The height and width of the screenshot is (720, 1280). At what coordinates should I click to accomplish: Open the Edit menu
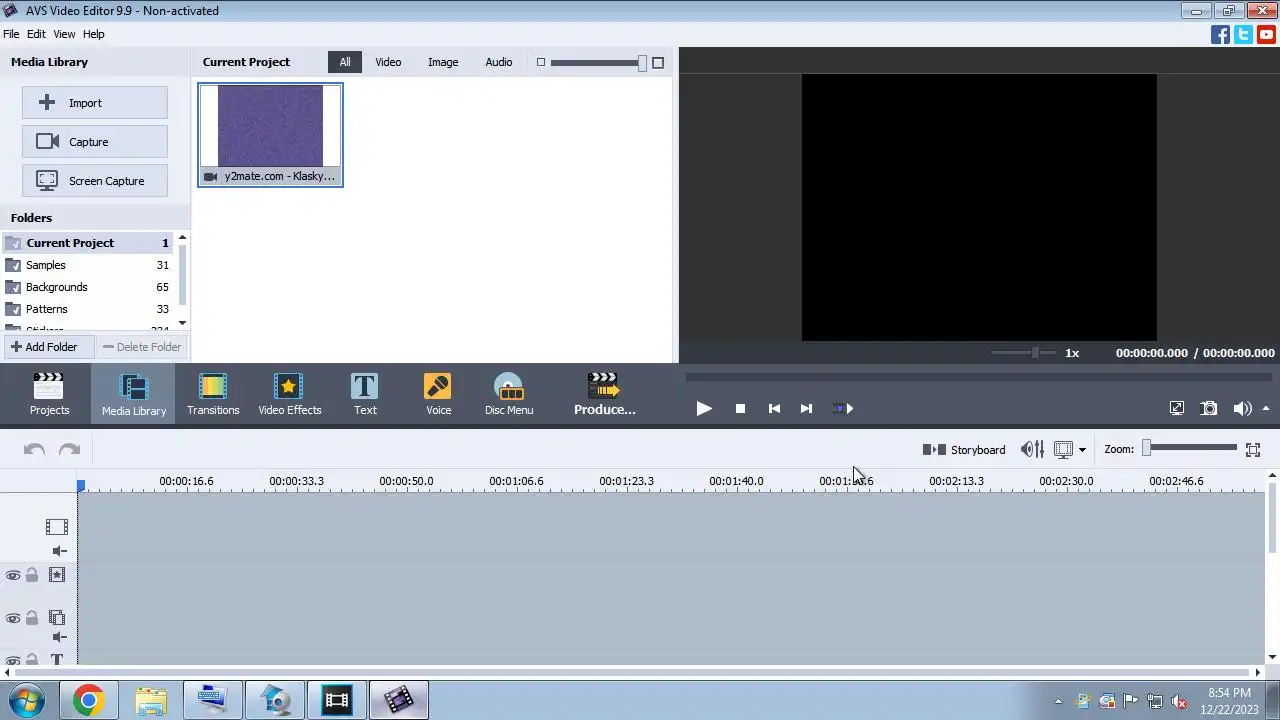point(36,34)
